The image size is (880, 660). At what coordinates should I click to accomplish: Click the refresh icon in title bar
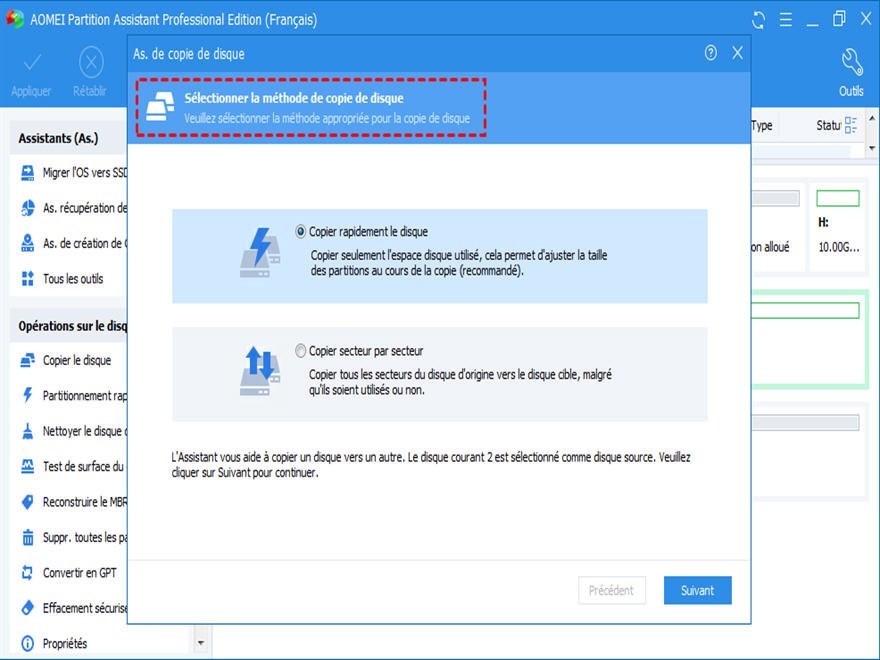(758, 20)
